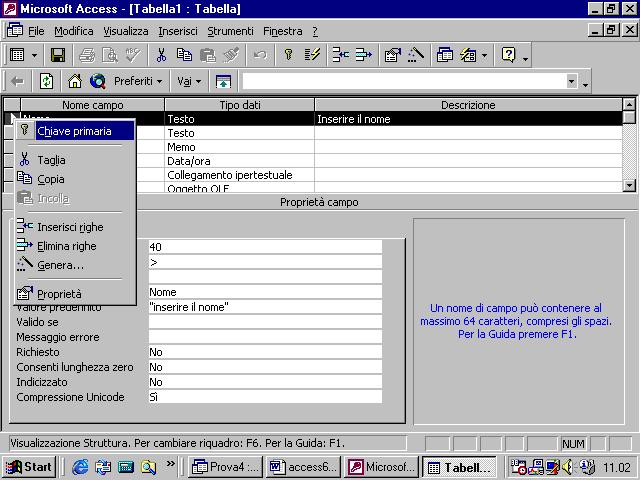Click the Primary Key toolbar icon
Image resolution: width=640 pixels, height=480 pixels.
tap(289, 55)
